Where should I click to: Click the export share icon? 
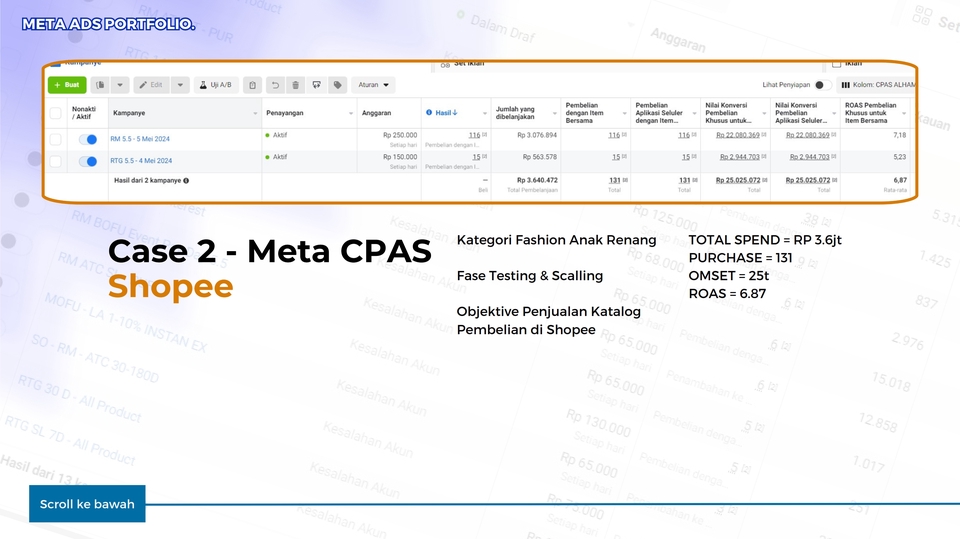(317, 85)
